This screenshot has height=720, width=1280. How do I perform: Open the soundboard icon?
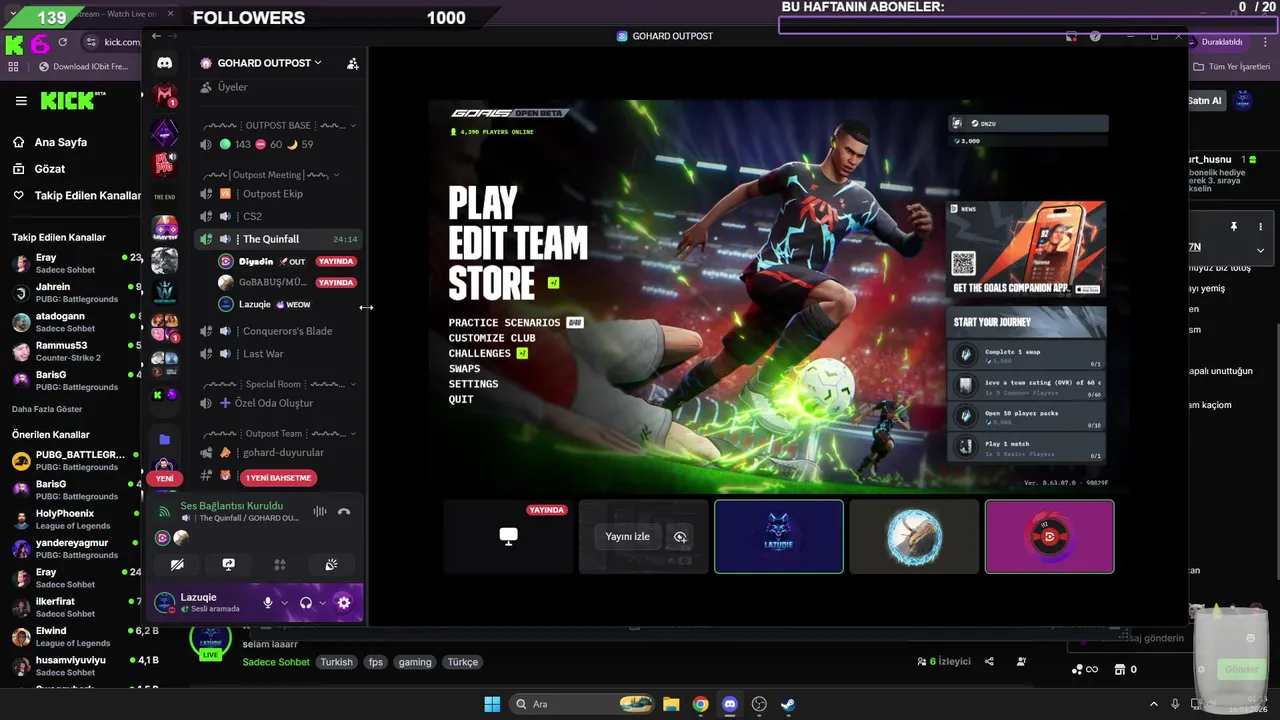click(x=331, y=565)
